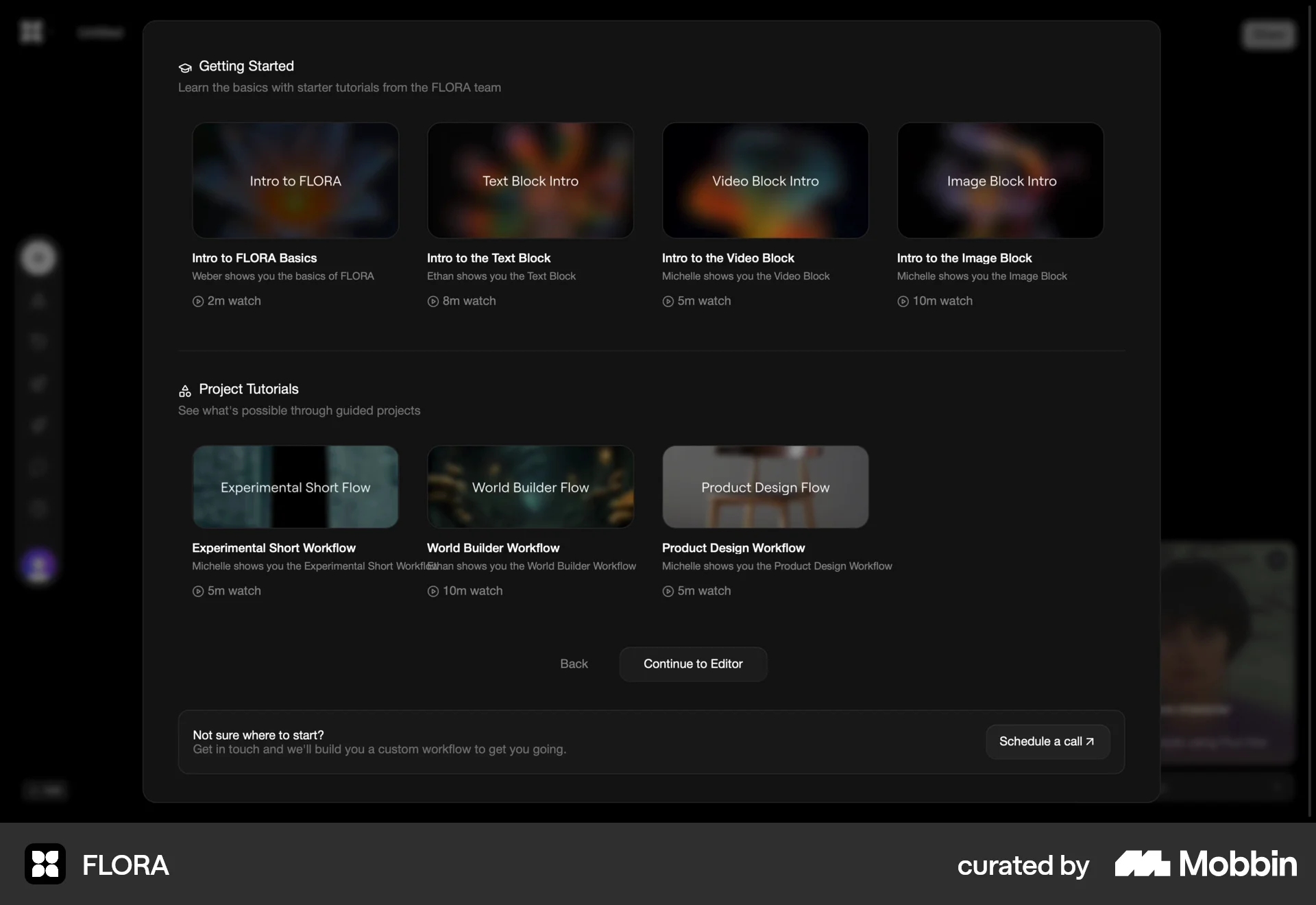1316x905 pixels.
Task: Open the Video Block Intro thumbnail
Action: click(766, 180)
